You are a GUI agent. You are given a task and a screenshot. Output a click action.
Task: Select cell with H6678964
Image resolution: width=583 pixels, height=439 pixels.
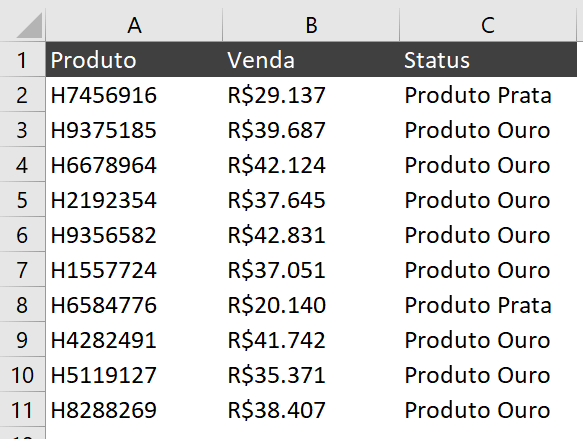(x=134, y=165)
